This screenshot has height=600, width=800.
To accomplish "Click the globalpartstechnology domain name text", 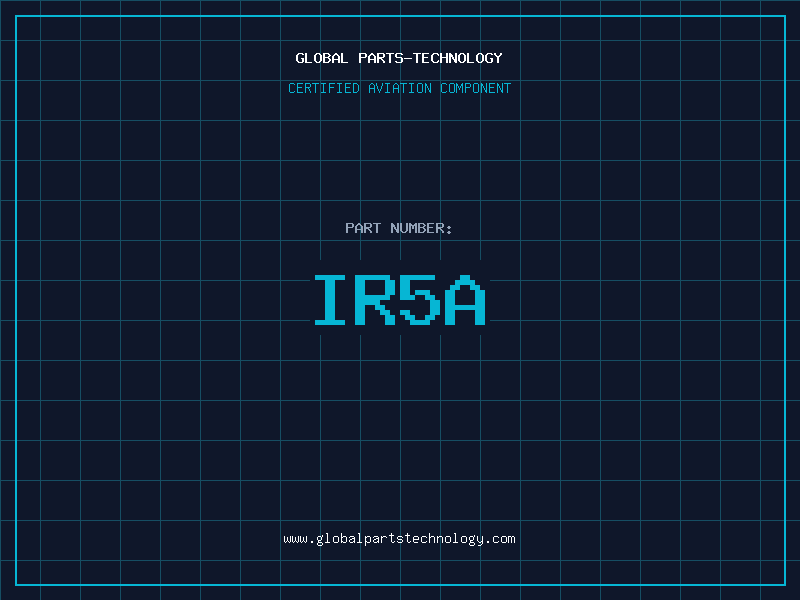I will coord(399,538).
